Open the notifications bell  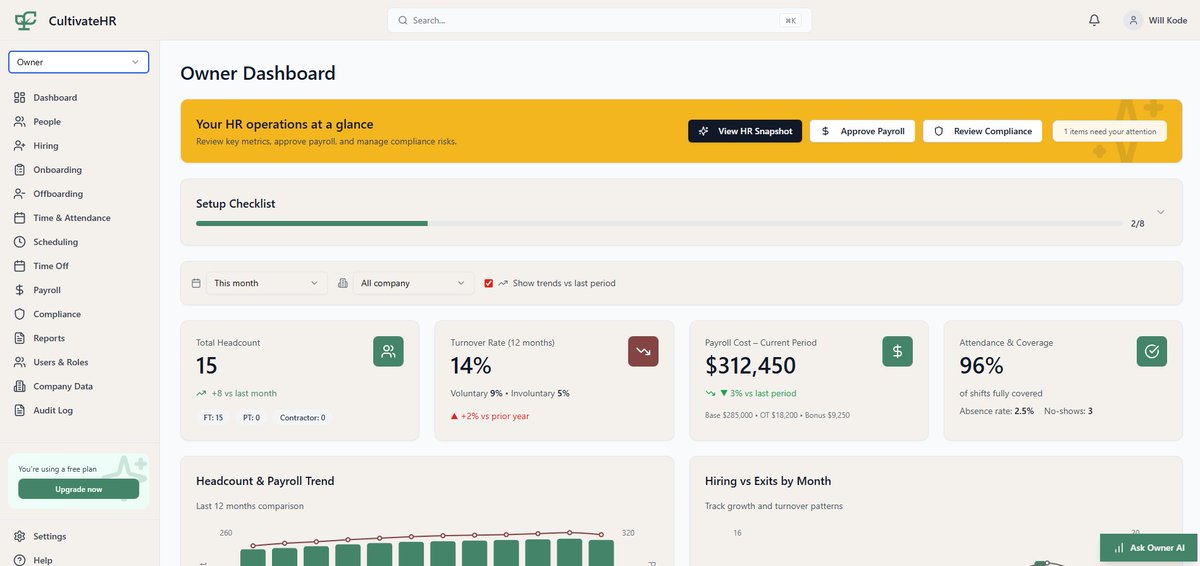[1094, 20]
